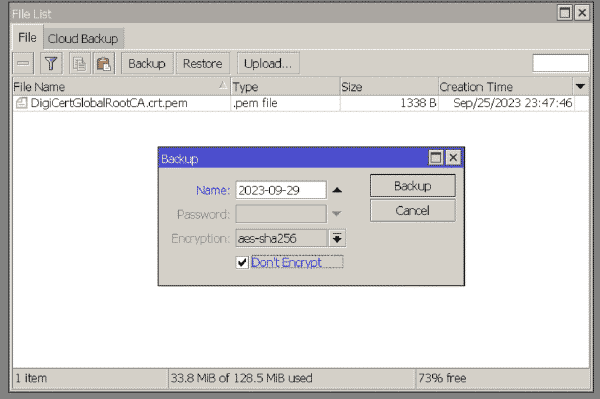This screenshot has height=399, width=600.
Task: Click the Don't Encrypt label
Action: click(287, 262)
